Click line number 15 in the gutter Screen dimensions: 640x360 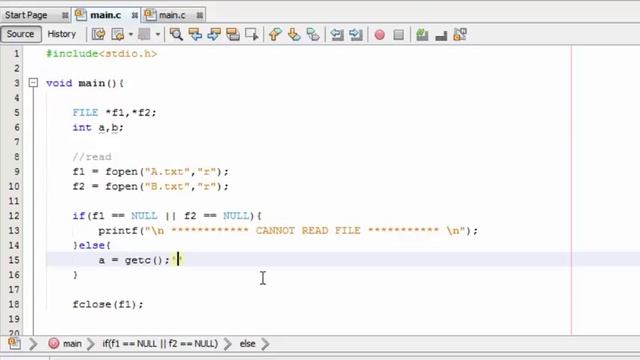(x=14, y=260)
